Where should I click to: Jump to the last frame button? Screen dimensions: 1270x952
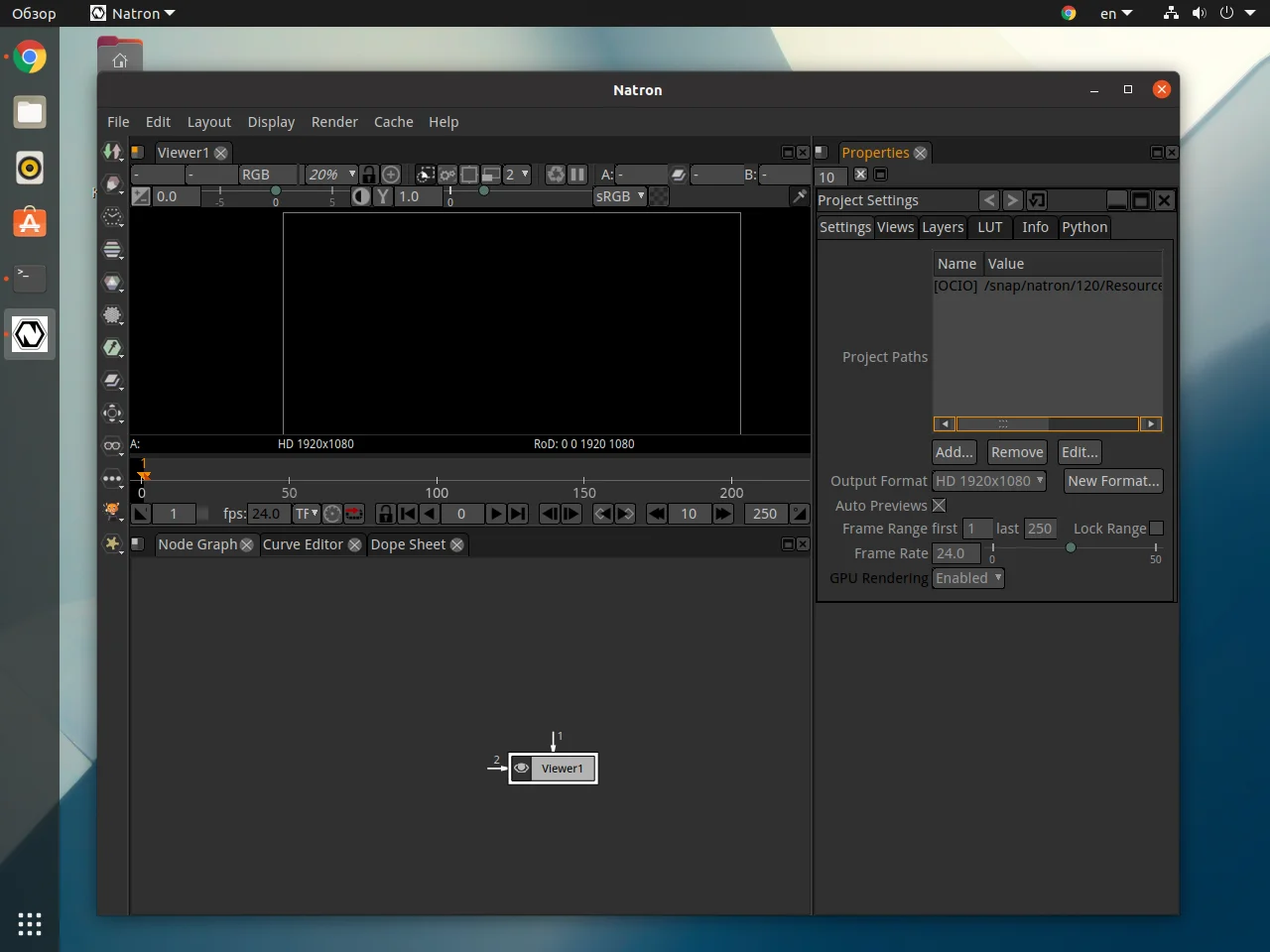pyautogui.click(x=518, y=514)
